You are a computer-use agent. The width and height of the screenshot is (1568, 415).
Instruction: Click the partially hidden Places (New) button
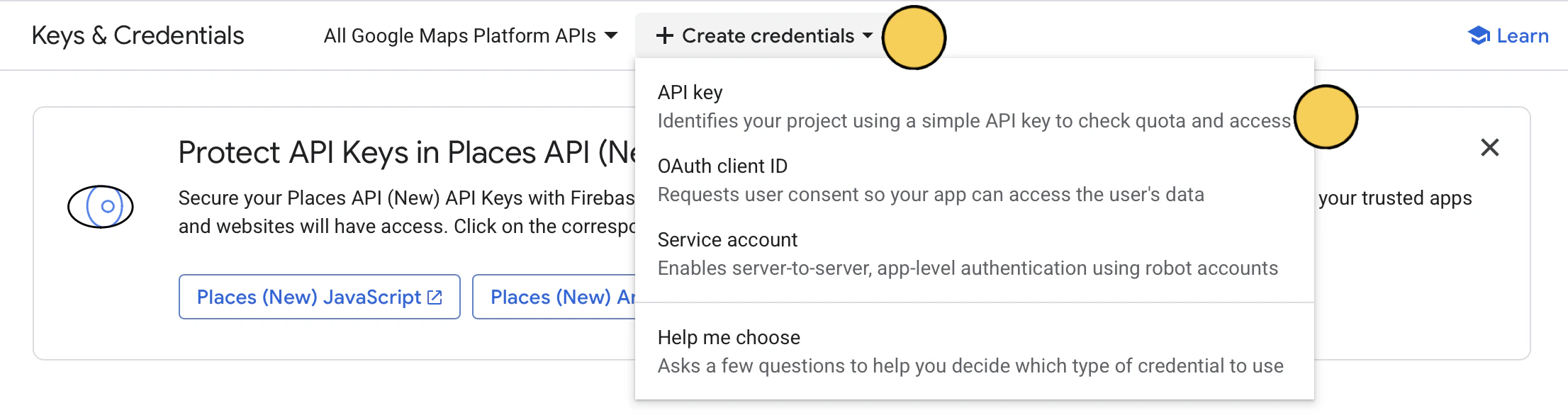[554, 297]
